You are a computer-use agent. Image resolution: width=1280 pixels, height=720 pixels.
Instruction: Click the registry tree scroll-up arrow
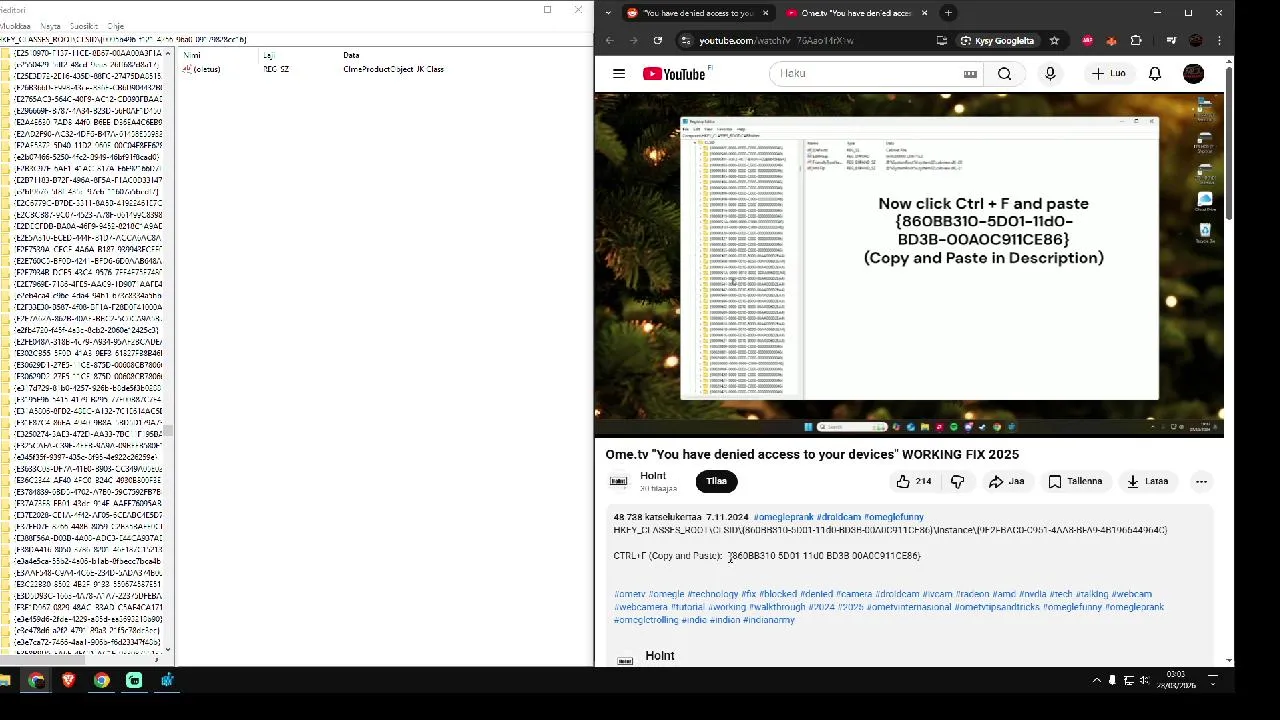pyautogui.click(x=168, y=53)
